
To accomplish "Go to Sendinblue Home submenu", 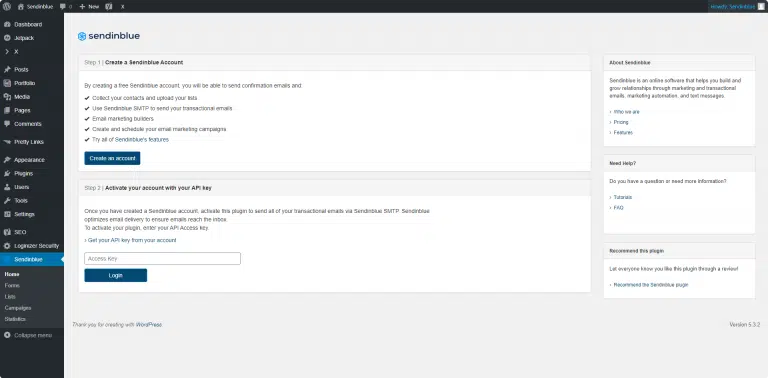I will (12, 274).
